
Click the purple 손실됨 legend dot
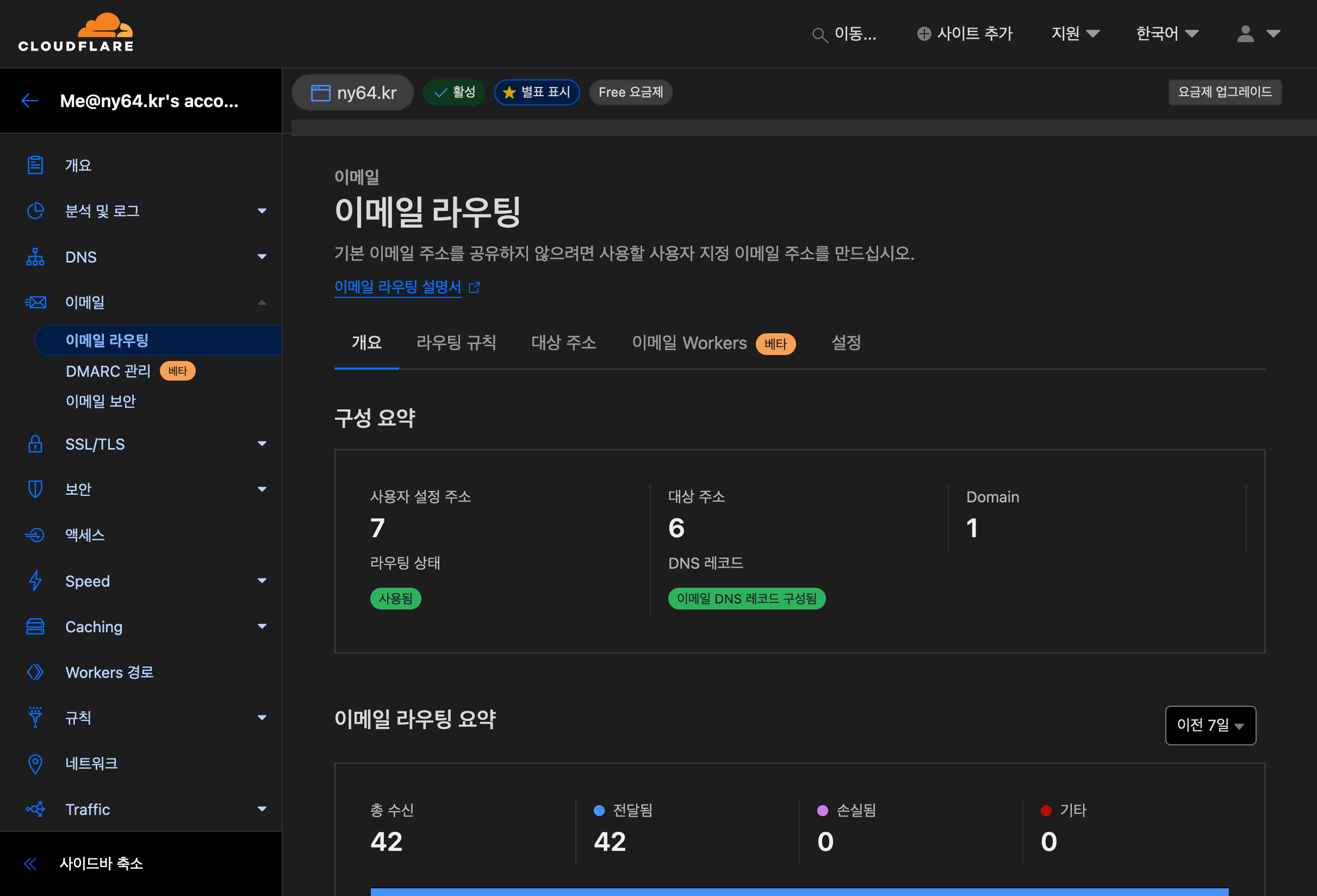[823, 811]
